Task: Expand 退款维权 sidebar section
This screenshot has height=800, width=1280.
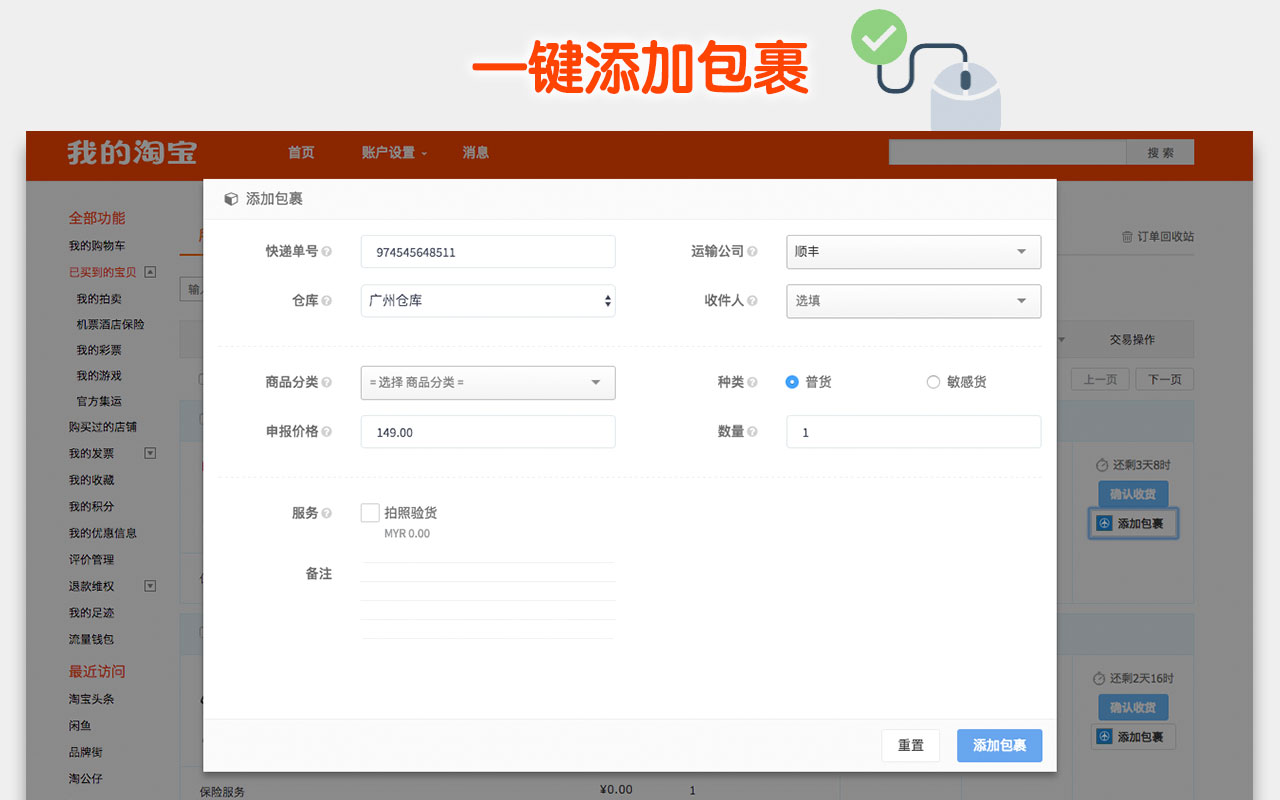Action: pos(150,586)
